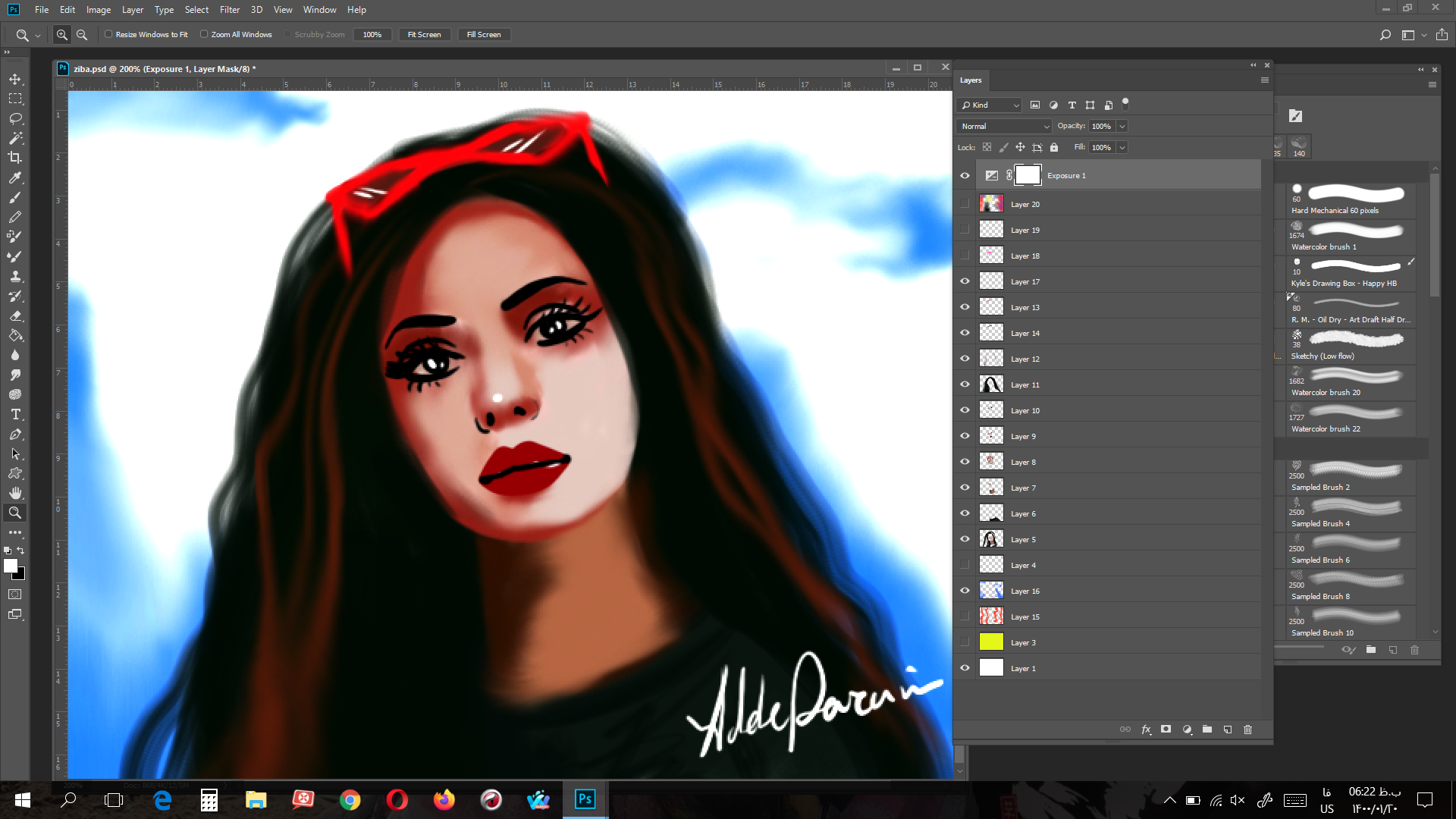Select the Lasso tool
The height and width of the screenshot is (819, 1456).
click(x=15, y=118)
